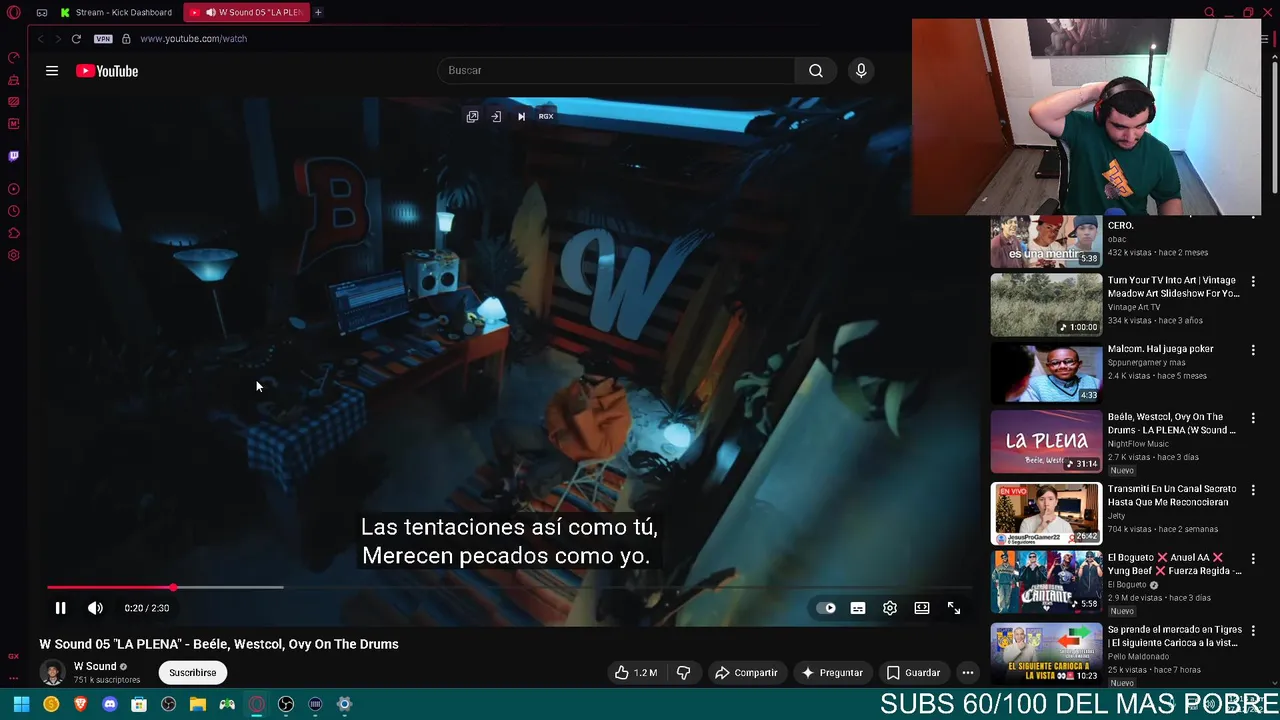Open options for Malcom. Hal juega poker video

[x=1253, y=350]
